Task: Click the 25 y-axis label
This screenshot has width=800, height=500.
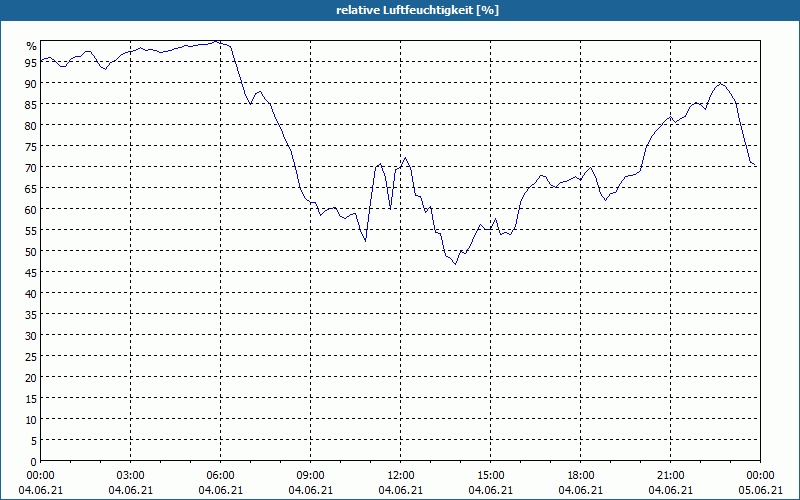Action: [31, 357]
